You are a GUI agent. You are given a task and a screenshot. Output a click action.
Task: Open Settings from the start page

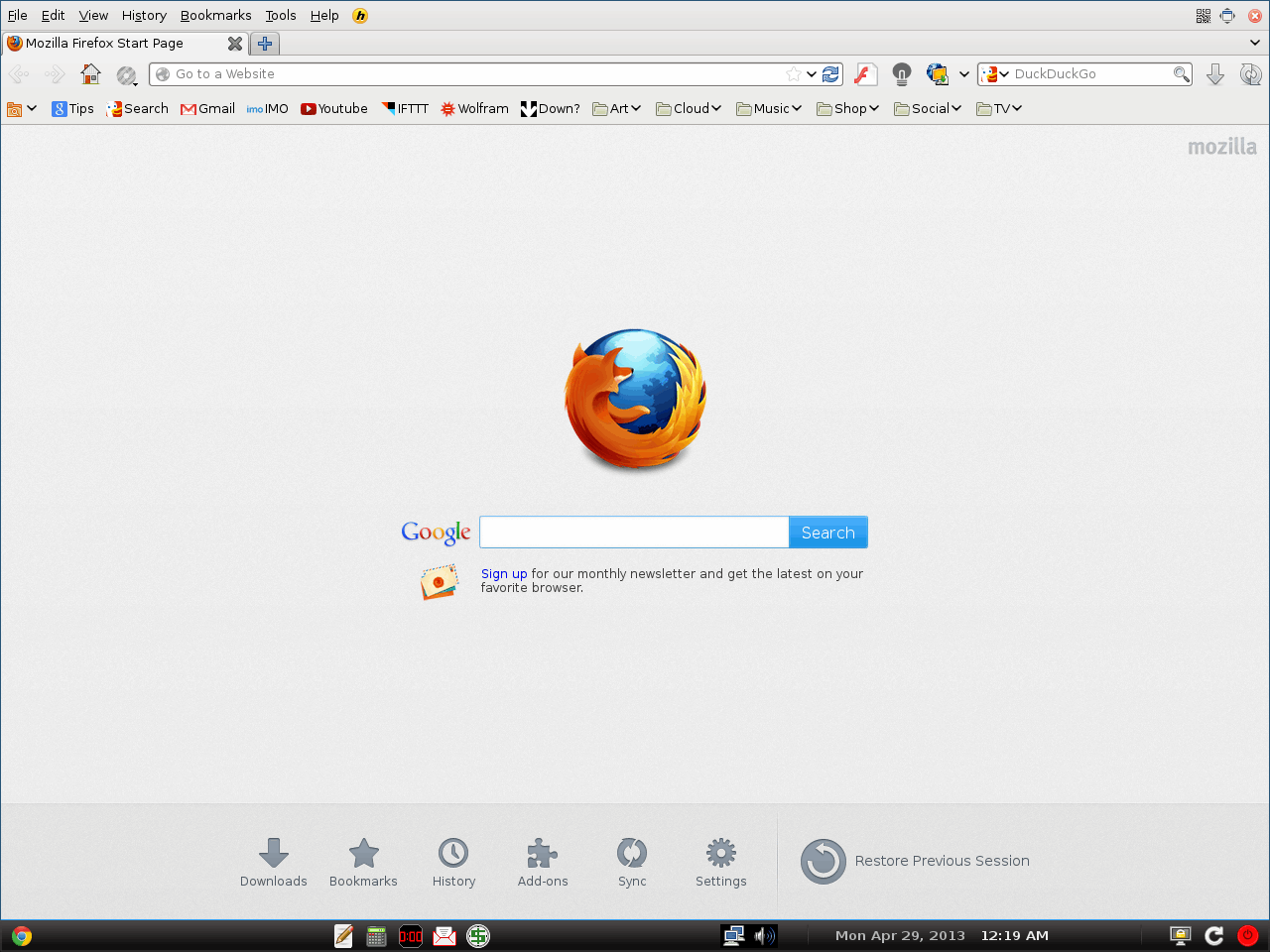click(x=721, y=863)
